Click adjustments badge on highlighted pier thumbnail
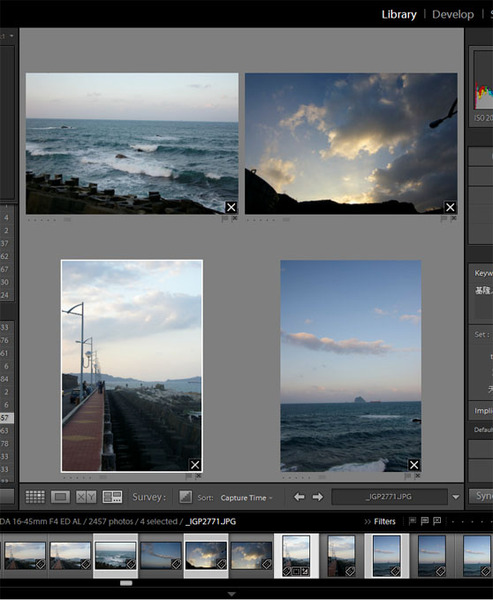493x600 pixels. coord(305,572)
